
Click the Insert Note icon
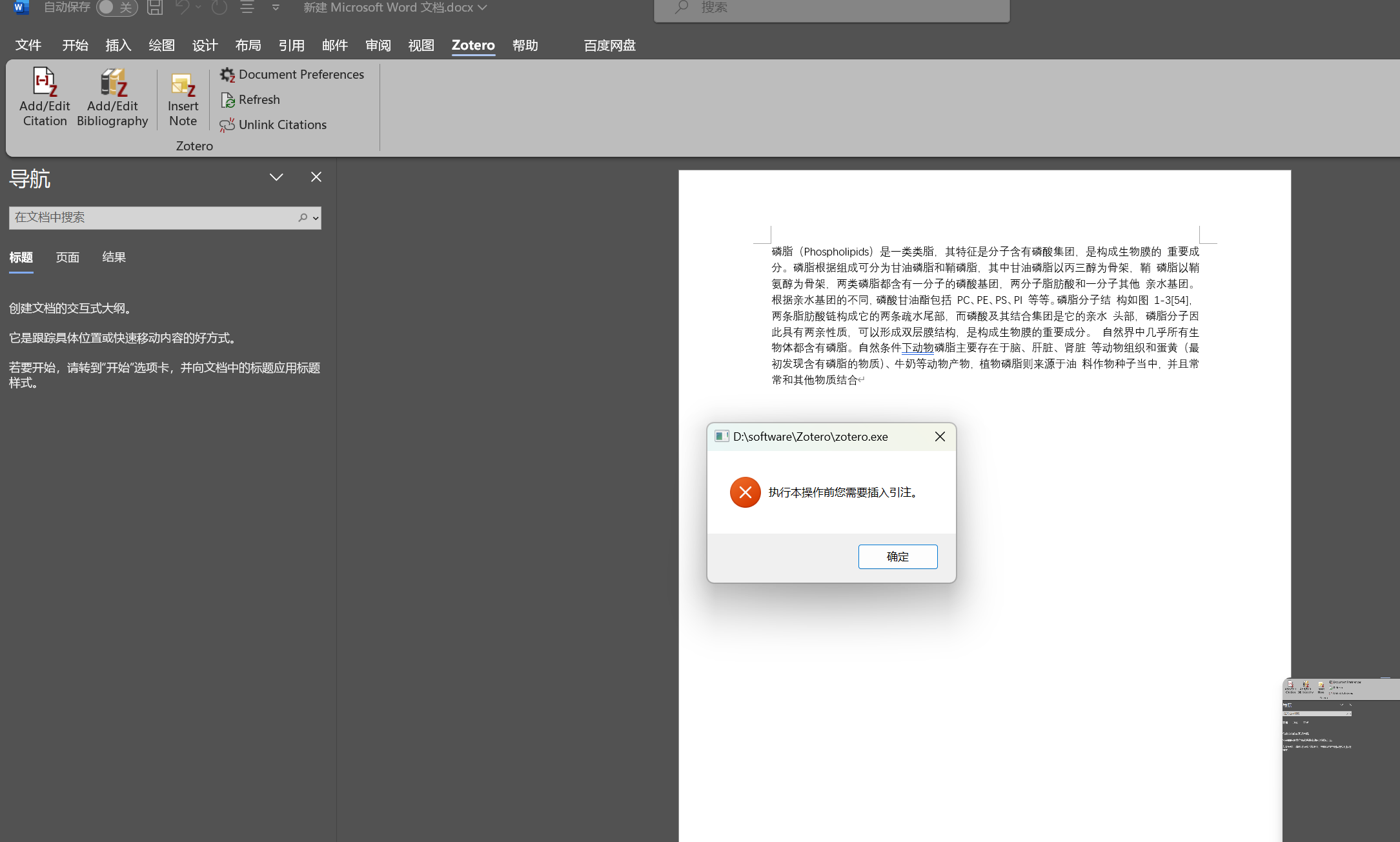click(x=183, y=85)
